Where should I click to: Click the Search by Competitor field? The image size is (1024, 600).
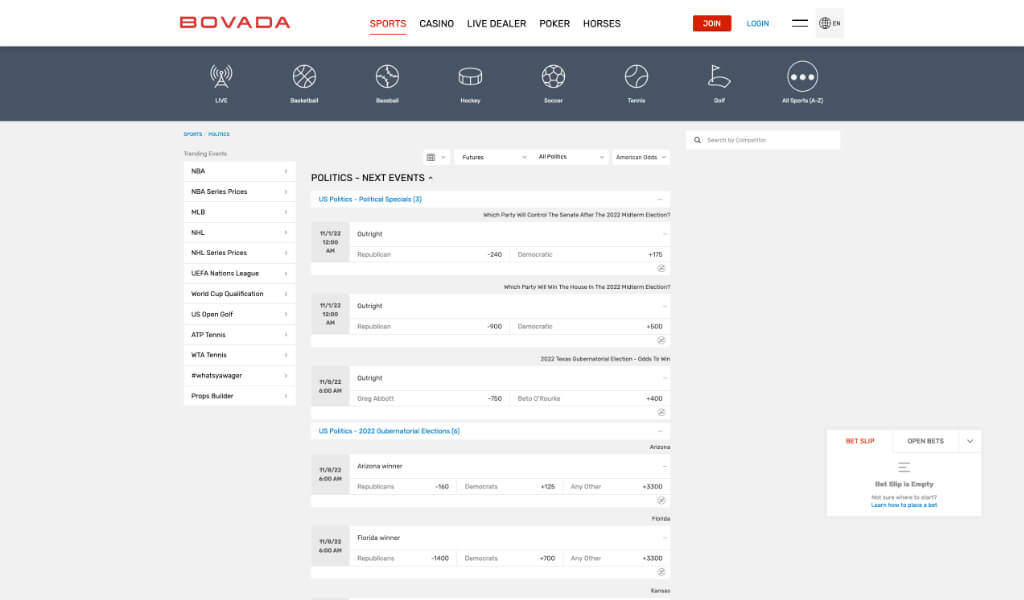point(763,140)
